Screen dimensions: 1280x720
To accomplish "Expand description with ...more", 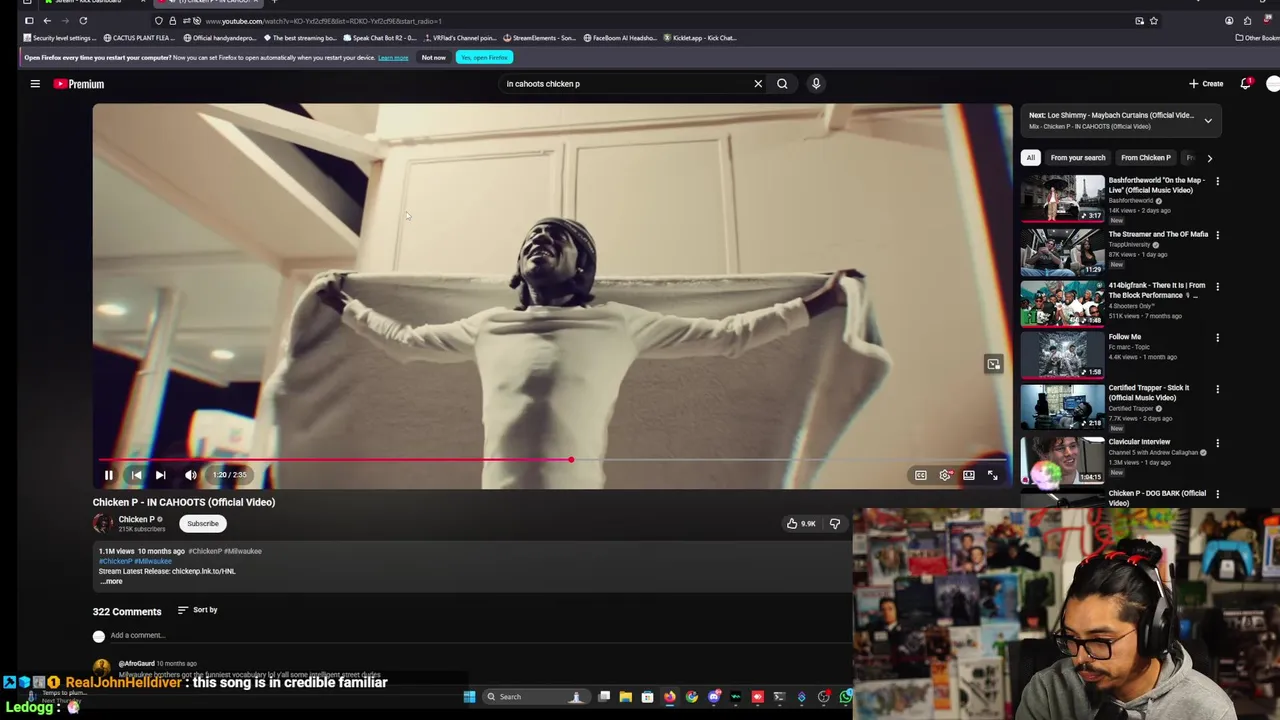I will coord(111,581).
